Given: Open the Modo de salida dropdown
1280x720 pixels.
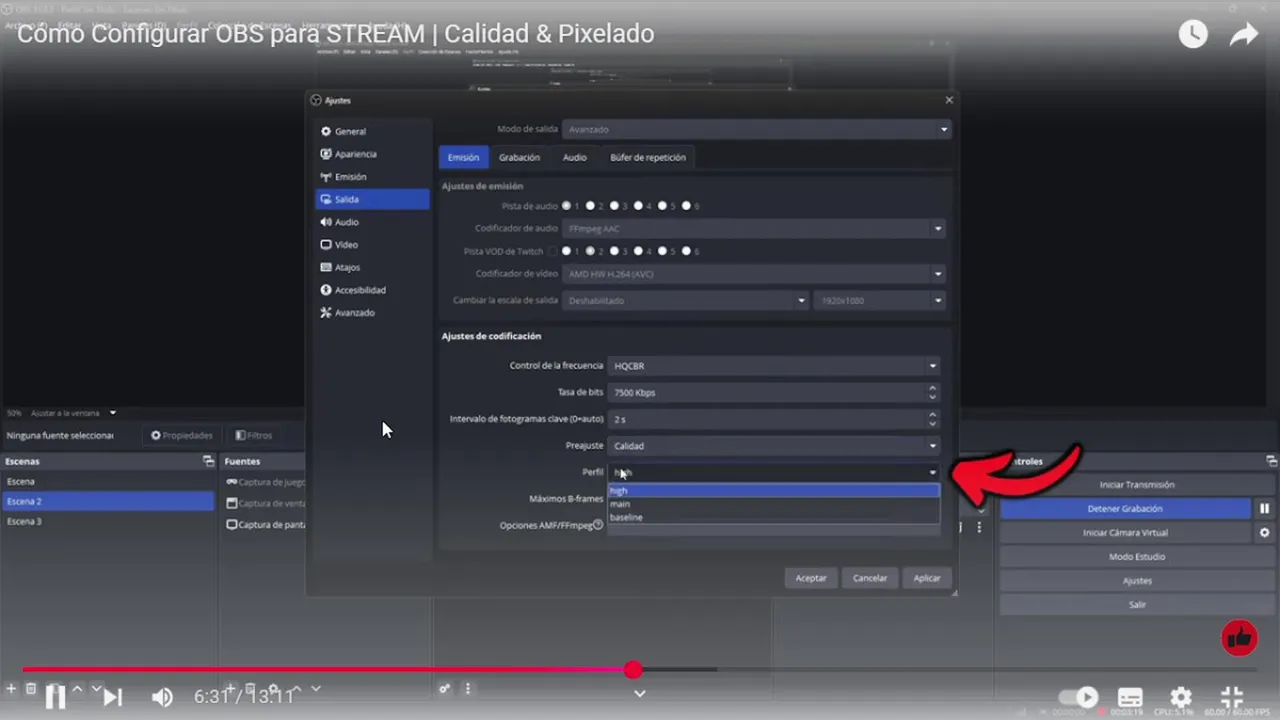Looking at the screenshot, I should [x=756, y=129].
